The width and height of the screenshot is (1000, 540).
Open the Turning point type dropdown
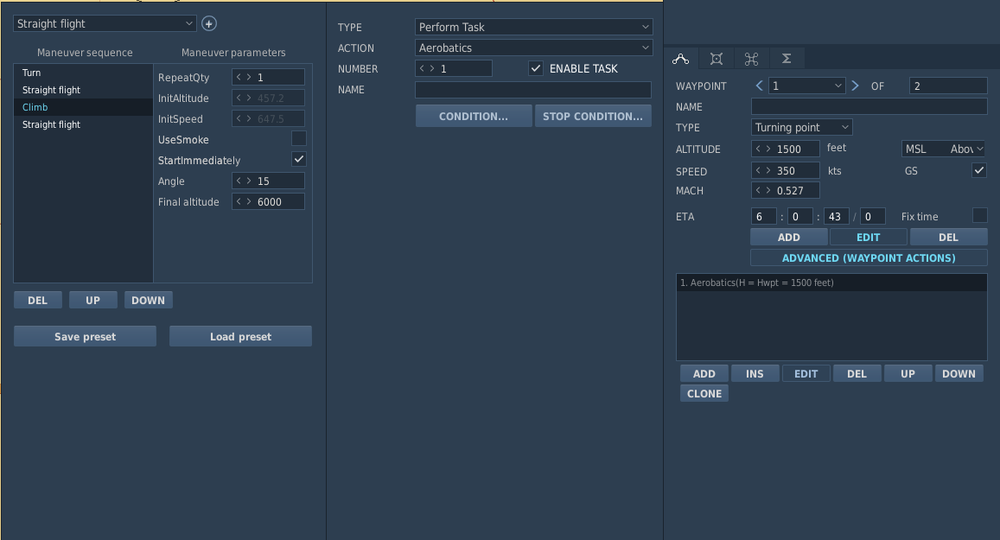(x=802, y=127)
